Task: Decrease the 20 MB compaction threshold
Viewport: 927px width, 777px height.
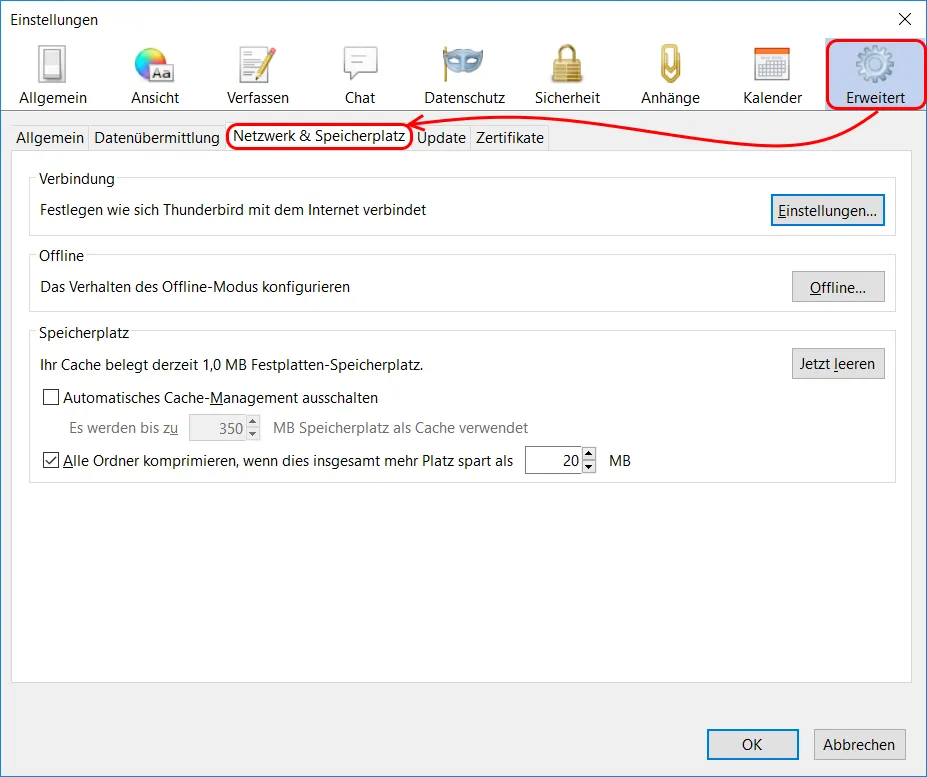Action: point(589,467)
